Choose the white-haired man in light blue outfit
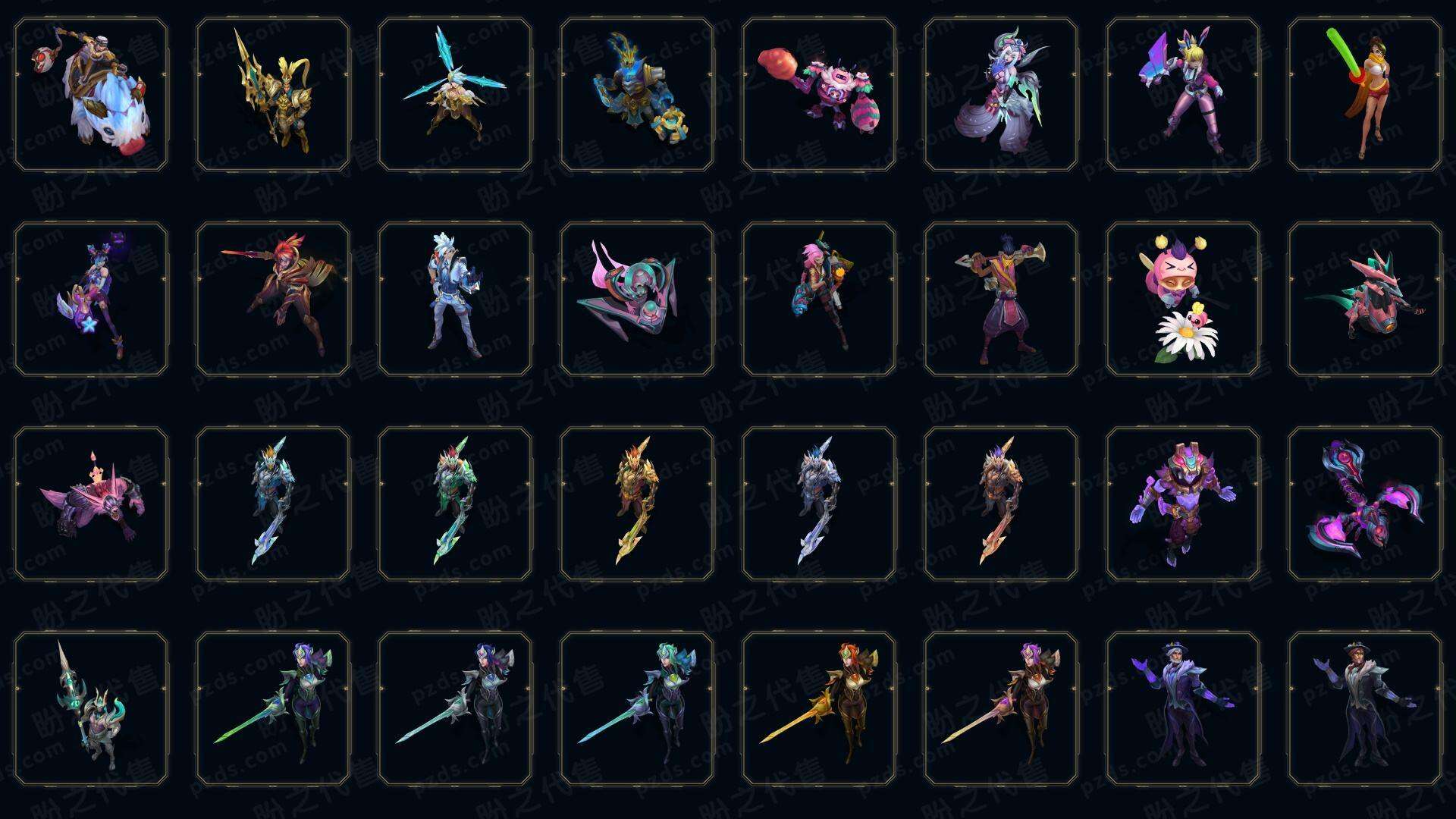This screenshot has height=819, width=1456. [x=455, y=299]
